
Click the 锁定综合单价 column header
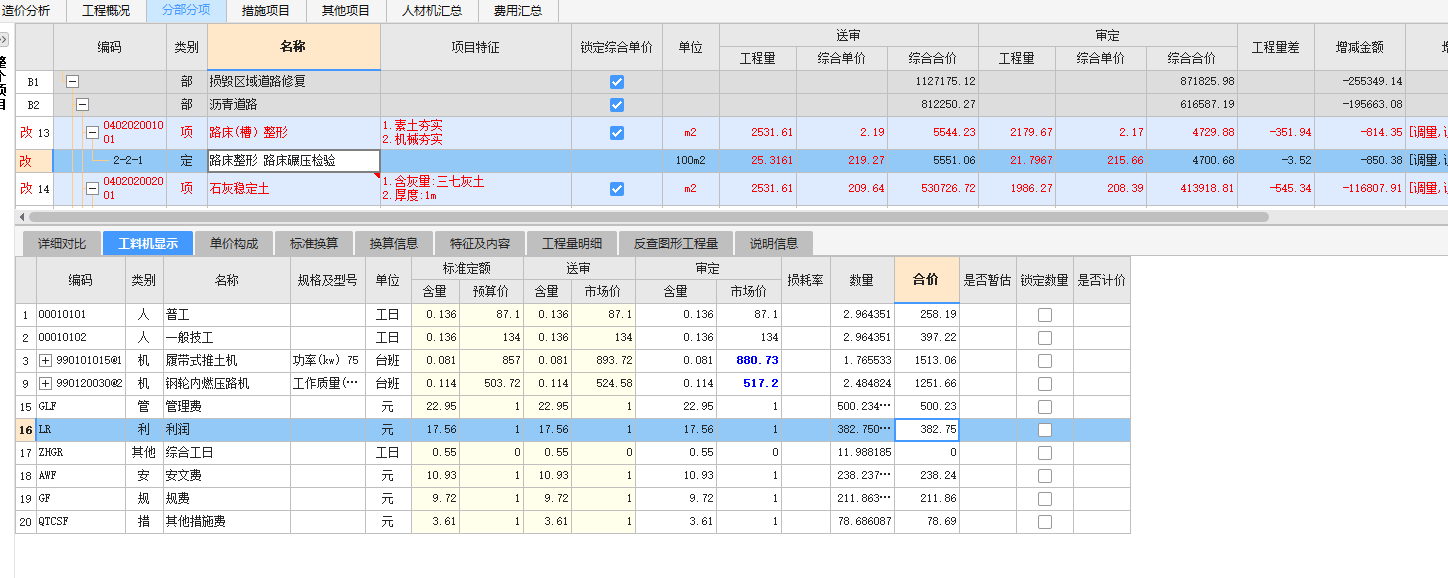(616, 47)
